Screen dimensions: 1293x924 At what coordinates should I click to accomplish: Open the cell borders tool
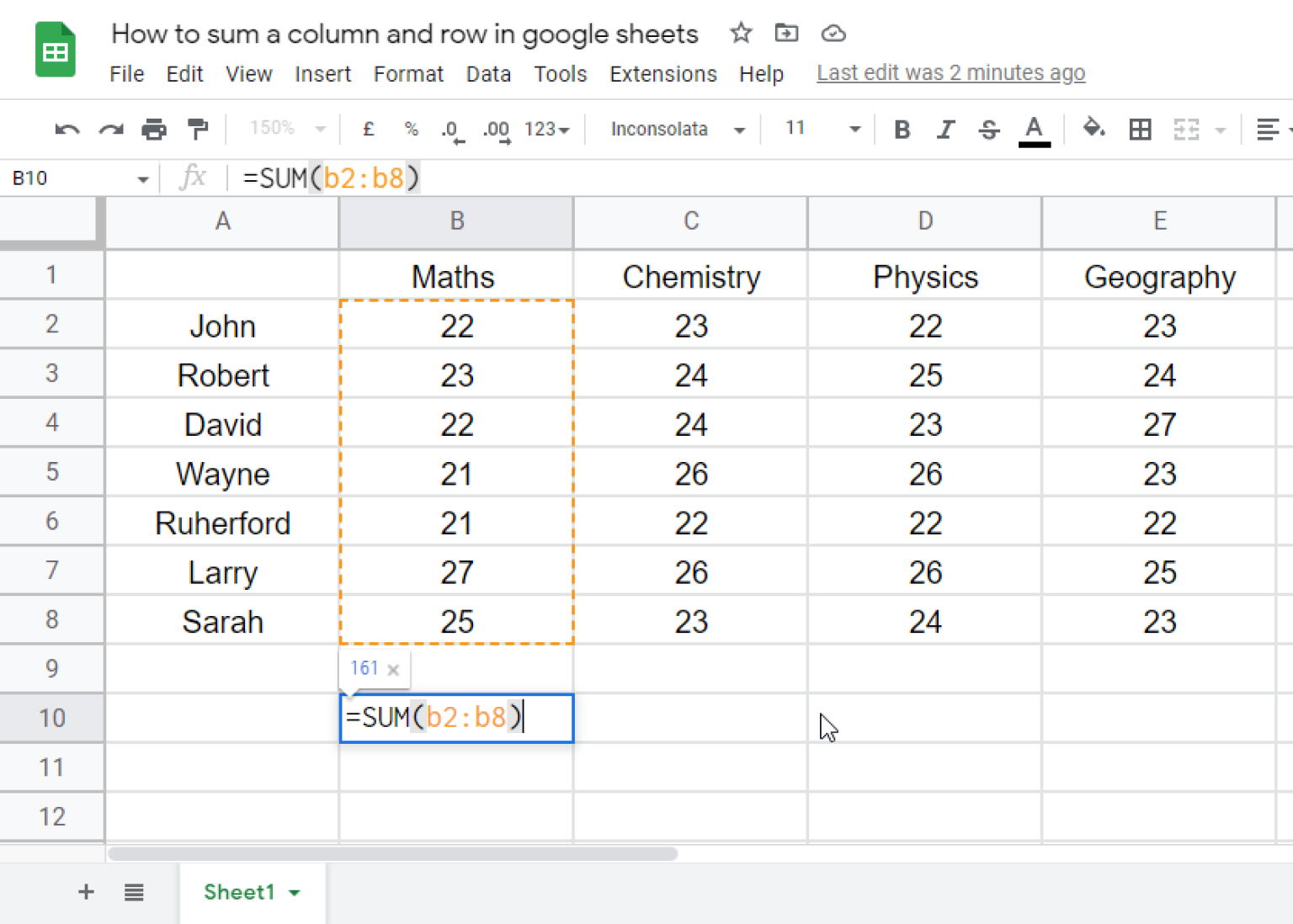(x=1140, y=130)
